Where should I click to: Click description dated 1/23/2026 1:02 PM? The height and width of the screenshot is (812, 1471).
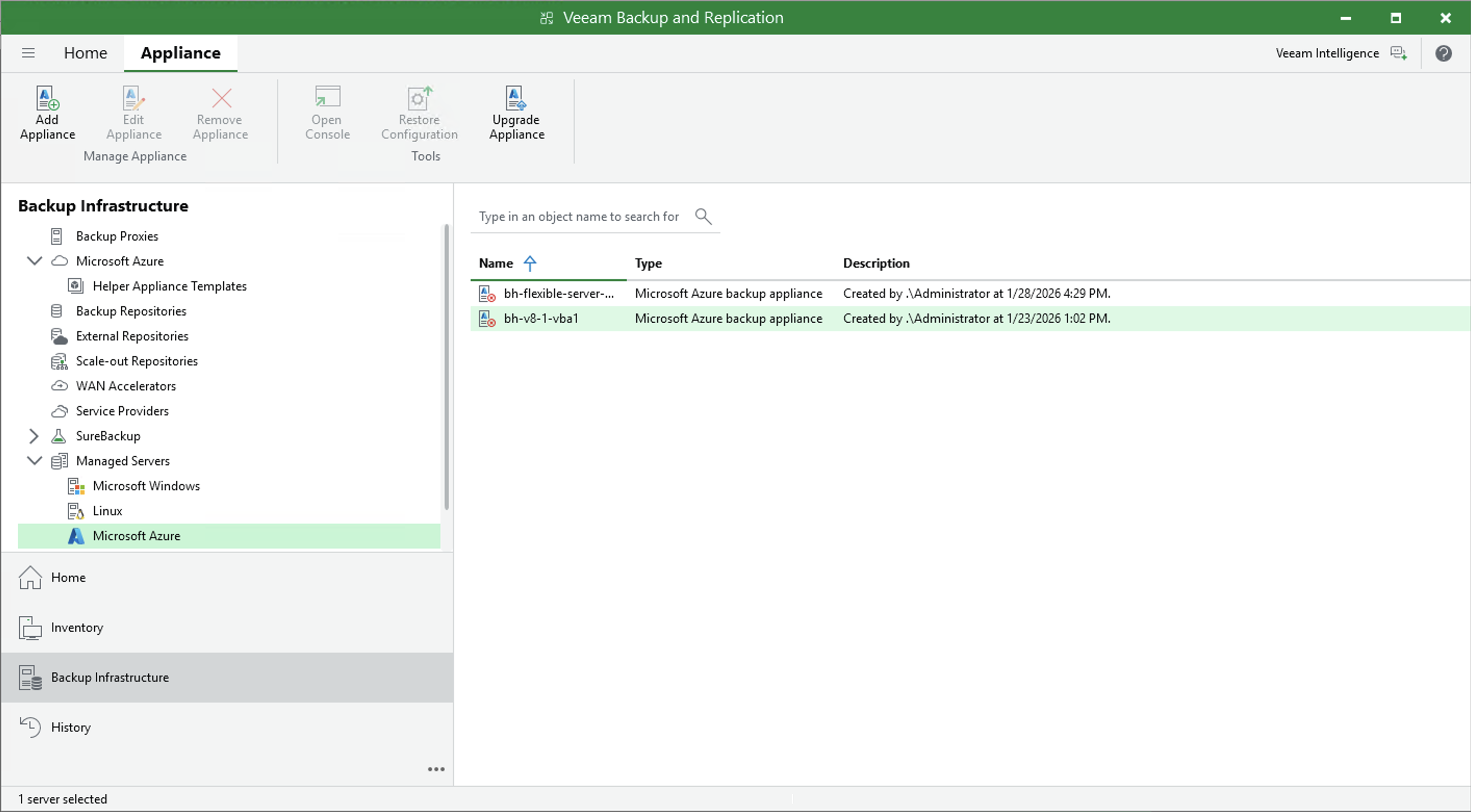pos(977,319)
